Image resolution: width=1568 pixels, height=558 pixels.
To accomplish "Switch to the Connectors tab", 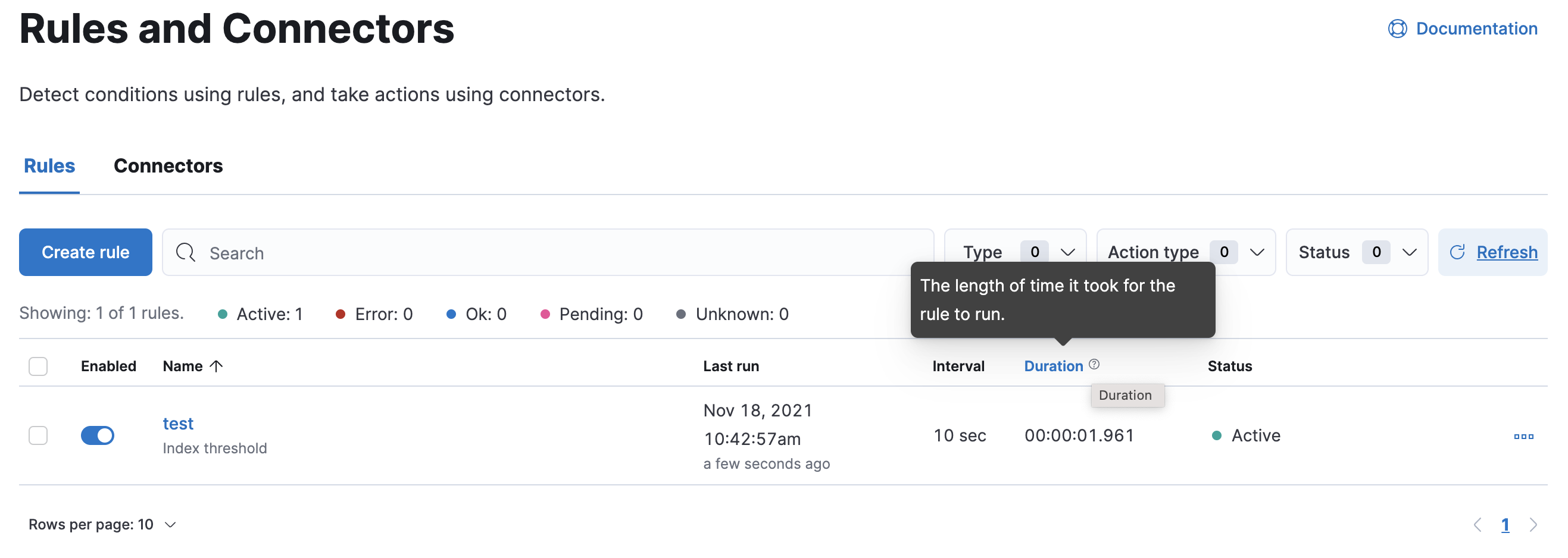I will pos(168,165).
